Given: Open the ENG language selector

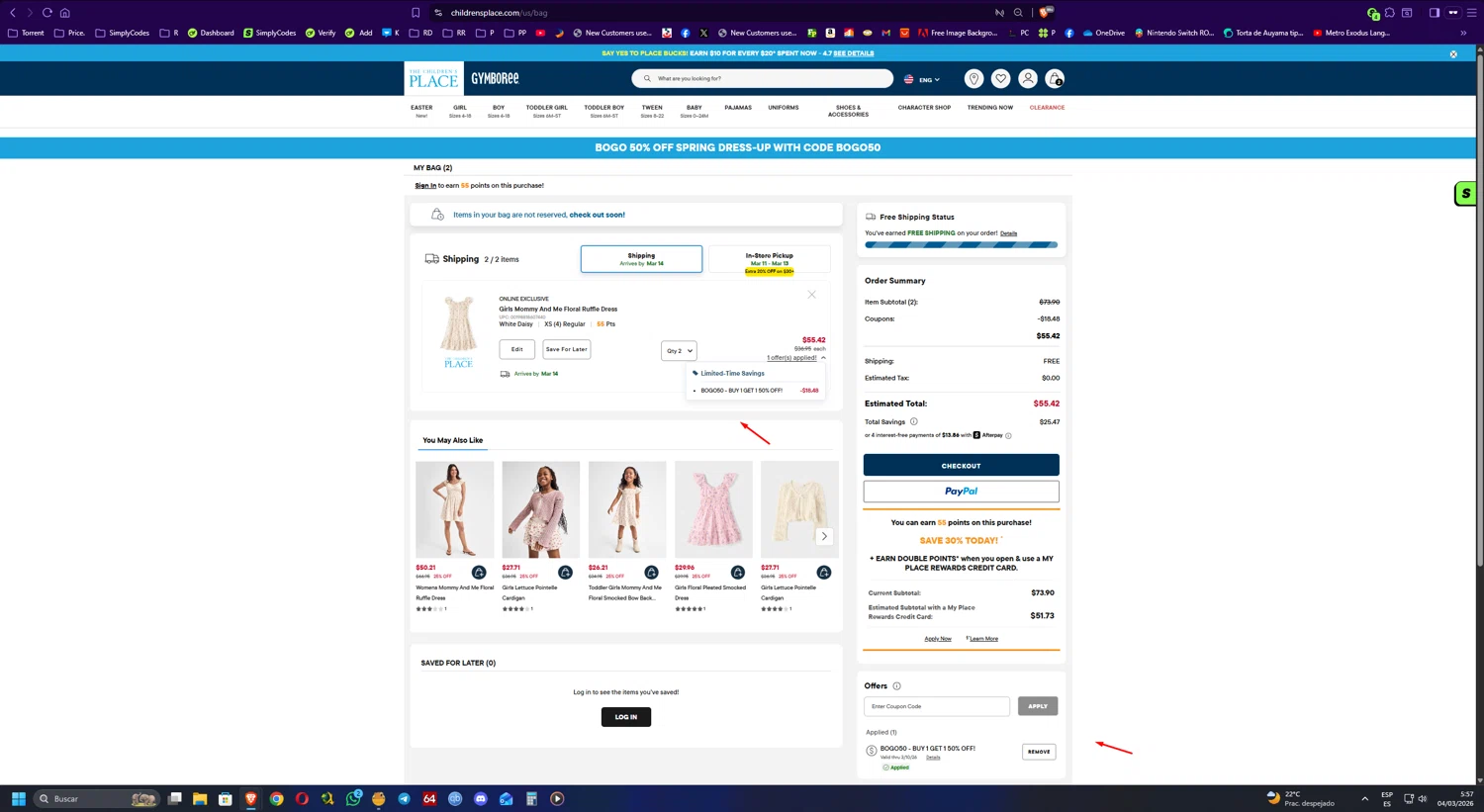Looking at the screenshot, I should click(x=922, y=79).
